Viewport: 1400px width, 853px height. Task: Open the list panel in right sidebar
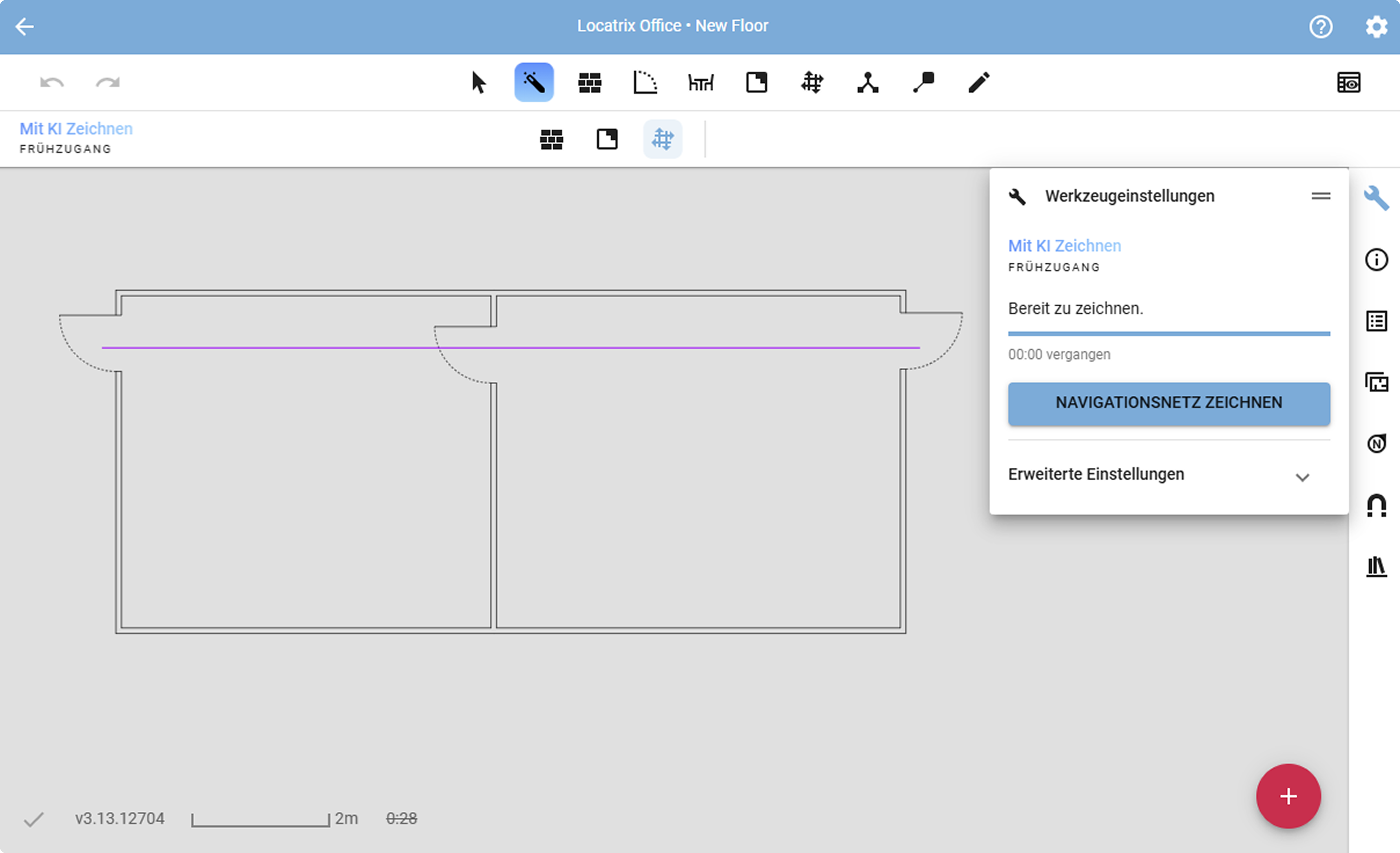(1376, 321)
